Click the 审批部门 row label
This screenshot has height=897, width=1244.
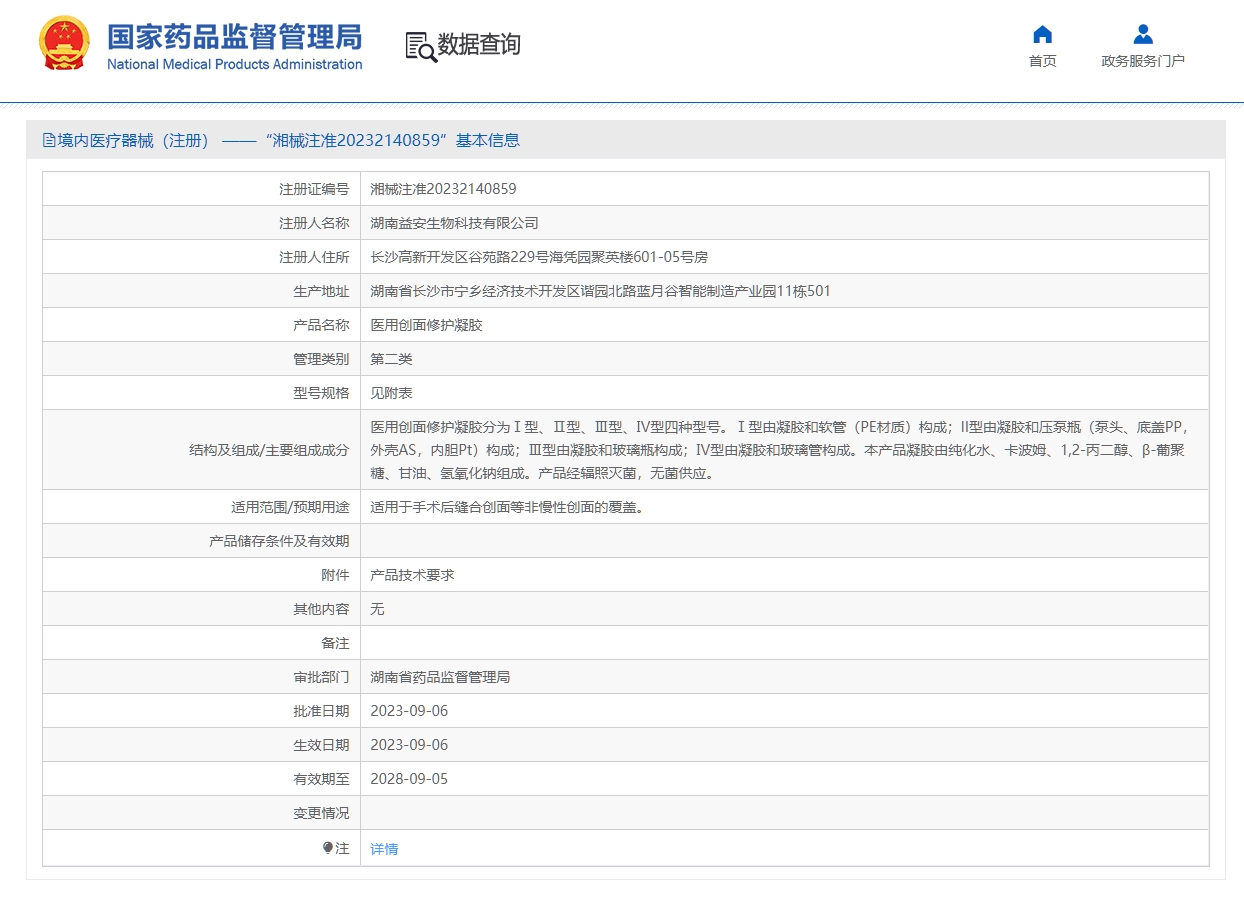click(321, 677)
